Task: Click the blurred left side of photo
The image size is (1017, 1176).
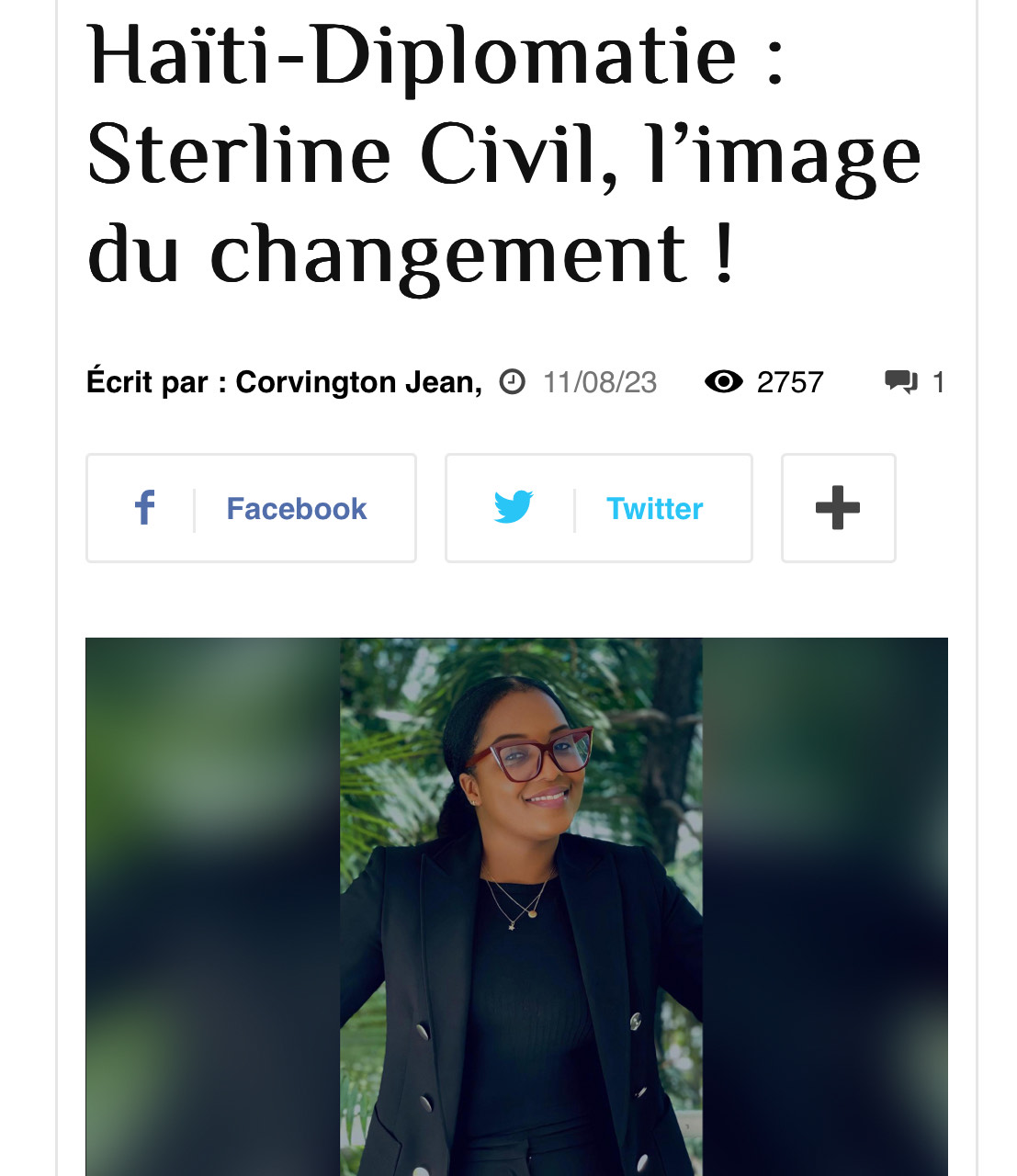Action: coord(213,907)
